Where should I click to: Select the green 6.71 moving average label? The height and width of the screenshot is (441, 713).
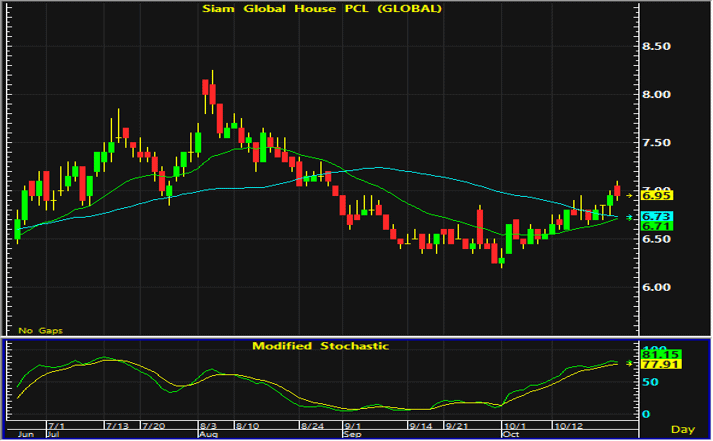pyautogui.click(x=657, y=226)
